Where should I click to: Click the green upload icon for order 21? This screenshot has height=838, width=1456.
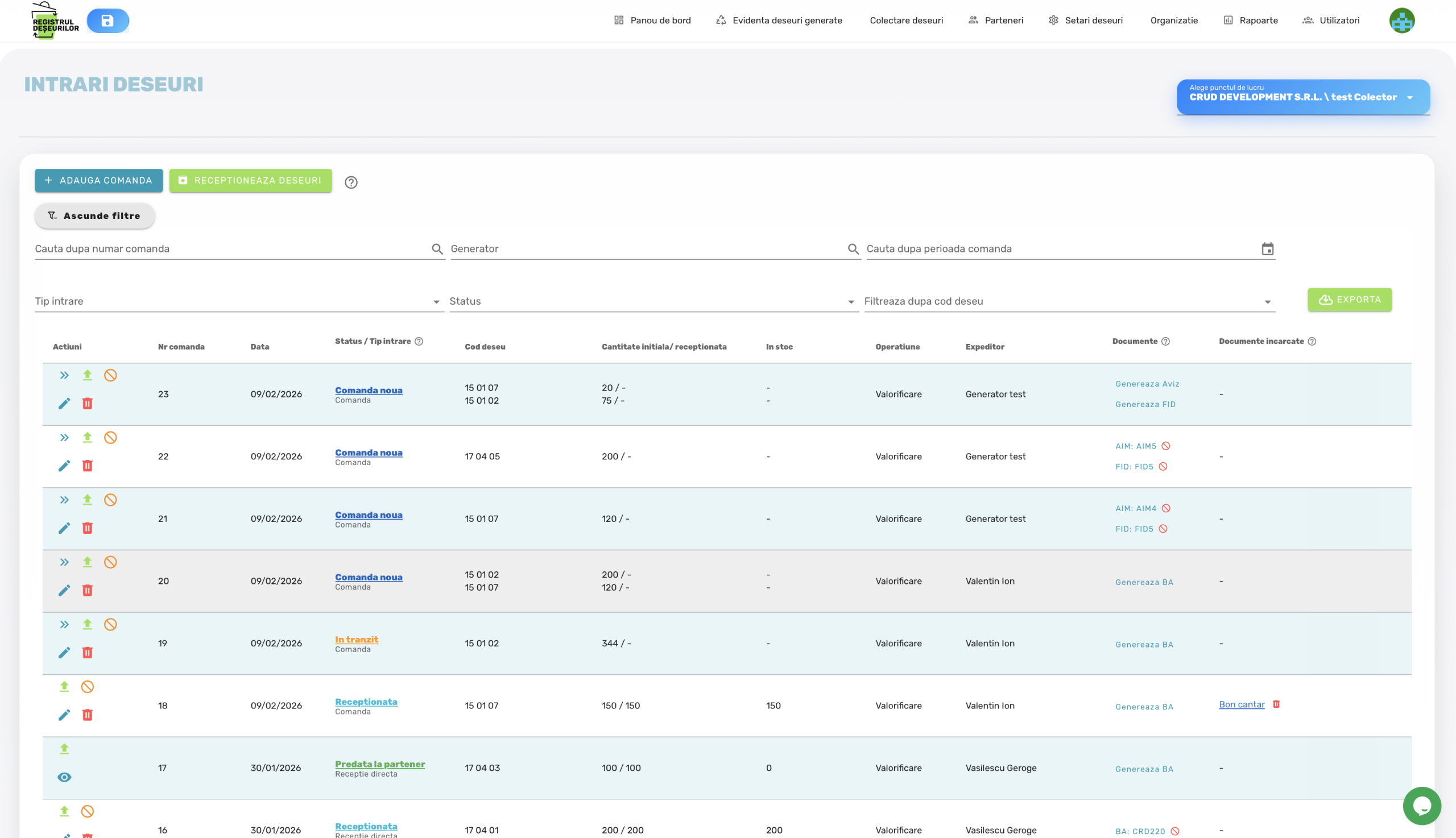click(x=88, y=500)
